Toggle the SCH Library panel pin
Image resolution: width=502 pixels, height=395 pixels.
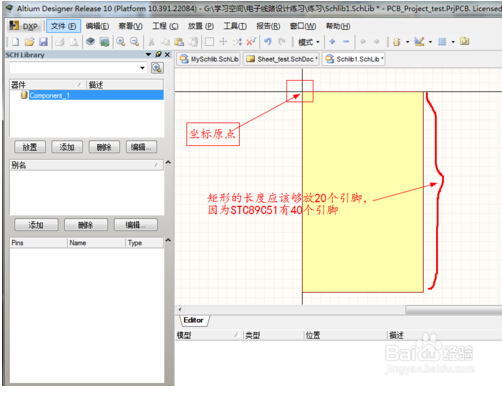point(158,54)
